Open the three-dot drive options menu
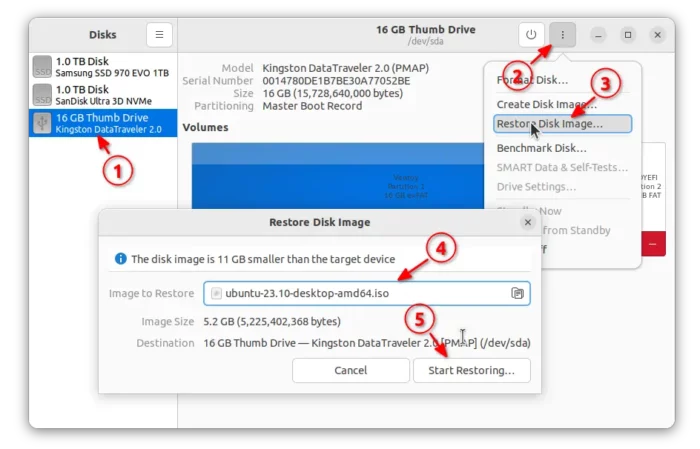Image resolution: width=700 pixels, height=449 pixels. [562, 35]
